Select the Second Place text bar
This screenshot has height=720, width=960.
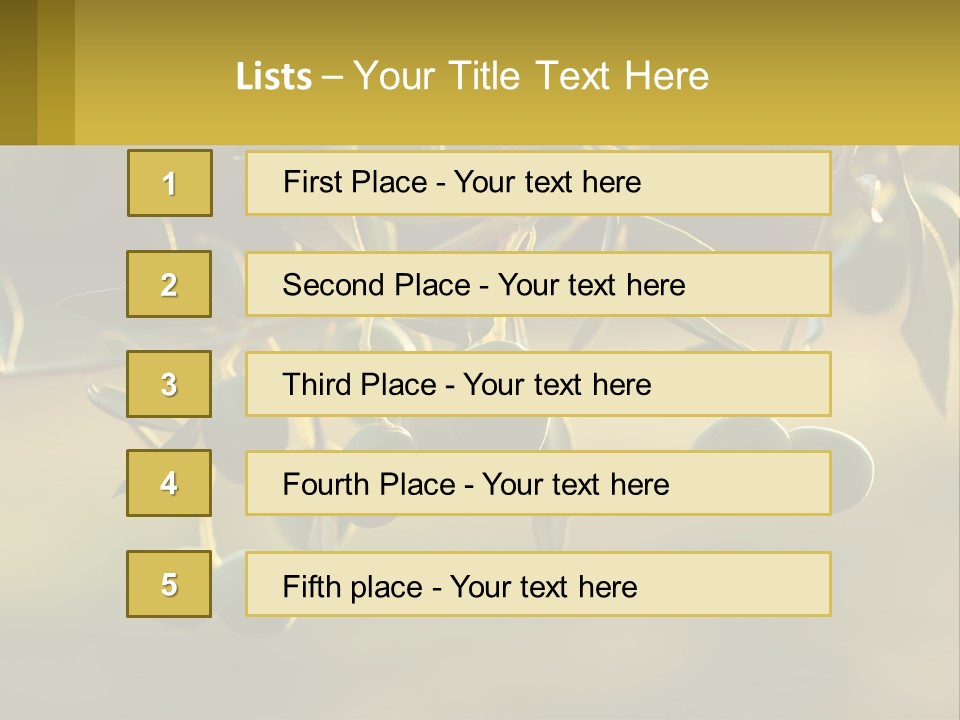pyautogui.click(x=538, y=284)
